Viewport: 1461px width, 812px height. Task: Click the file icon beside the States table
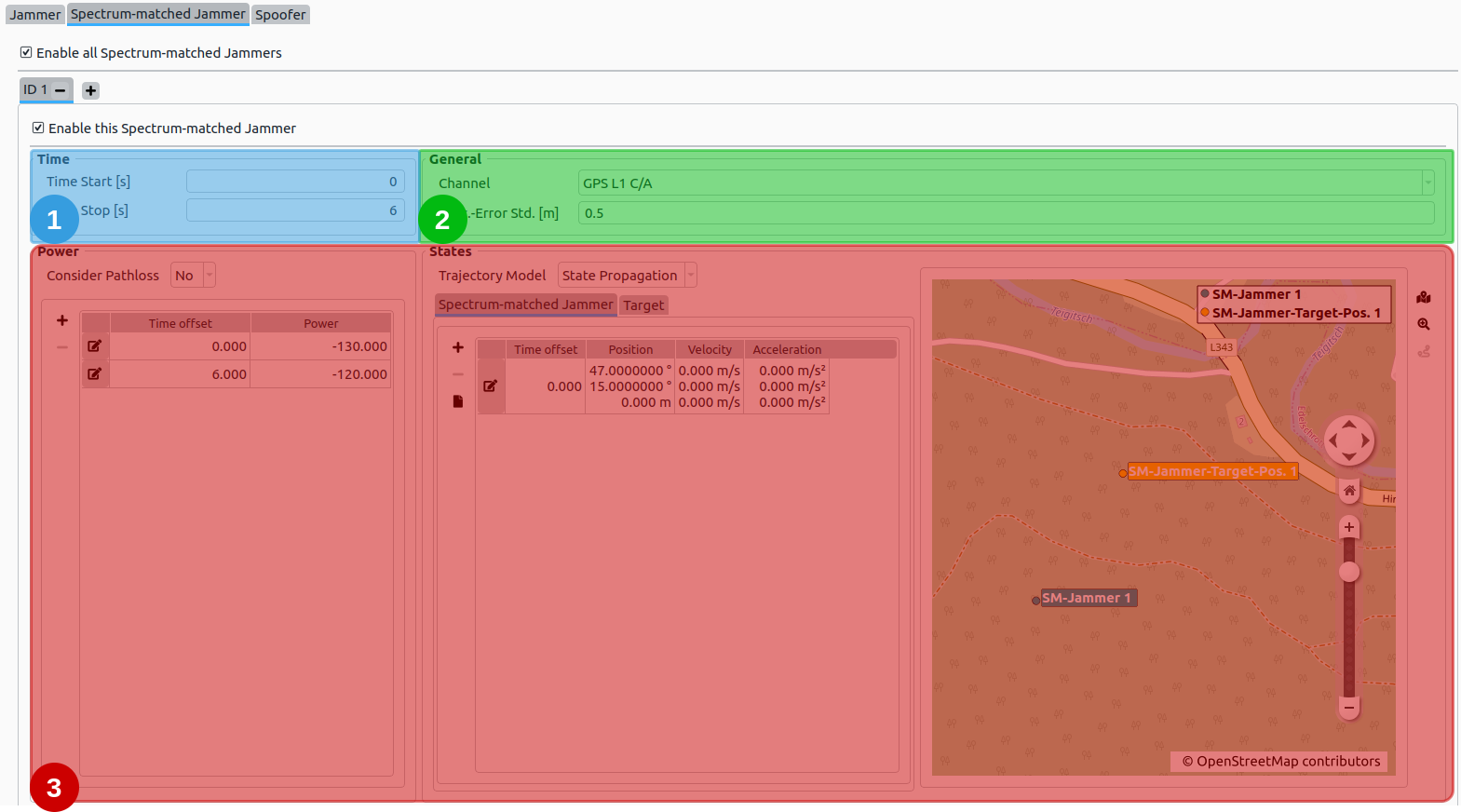(458, 401)
